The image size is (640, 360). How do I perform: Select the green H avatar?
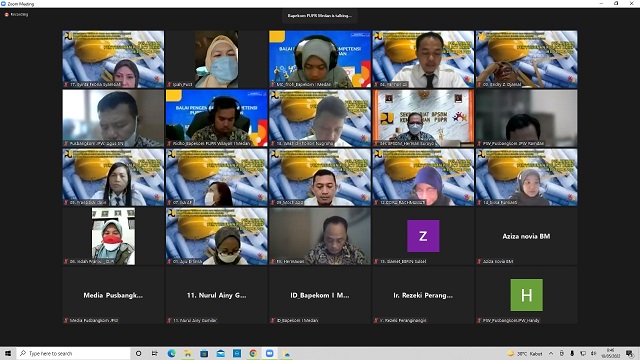pyautogui.click(x=527, y=295)
